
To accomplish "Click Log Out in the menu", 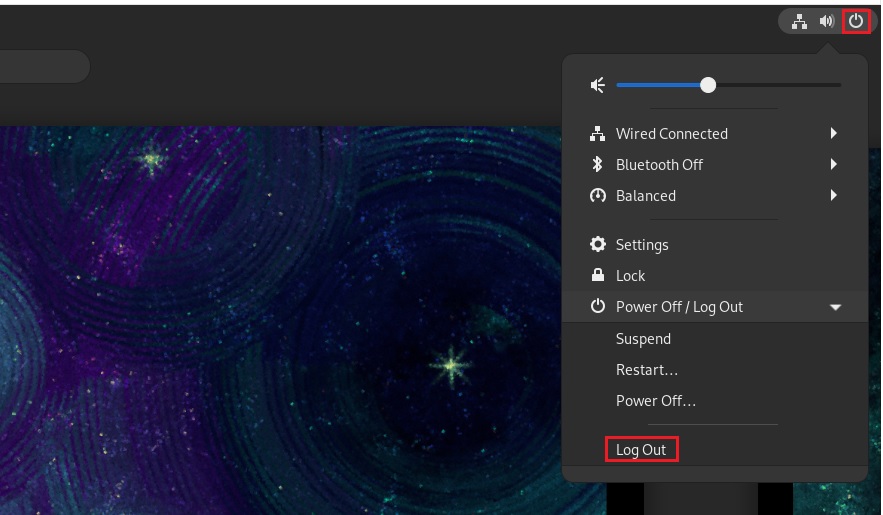I will click(641, 450).
